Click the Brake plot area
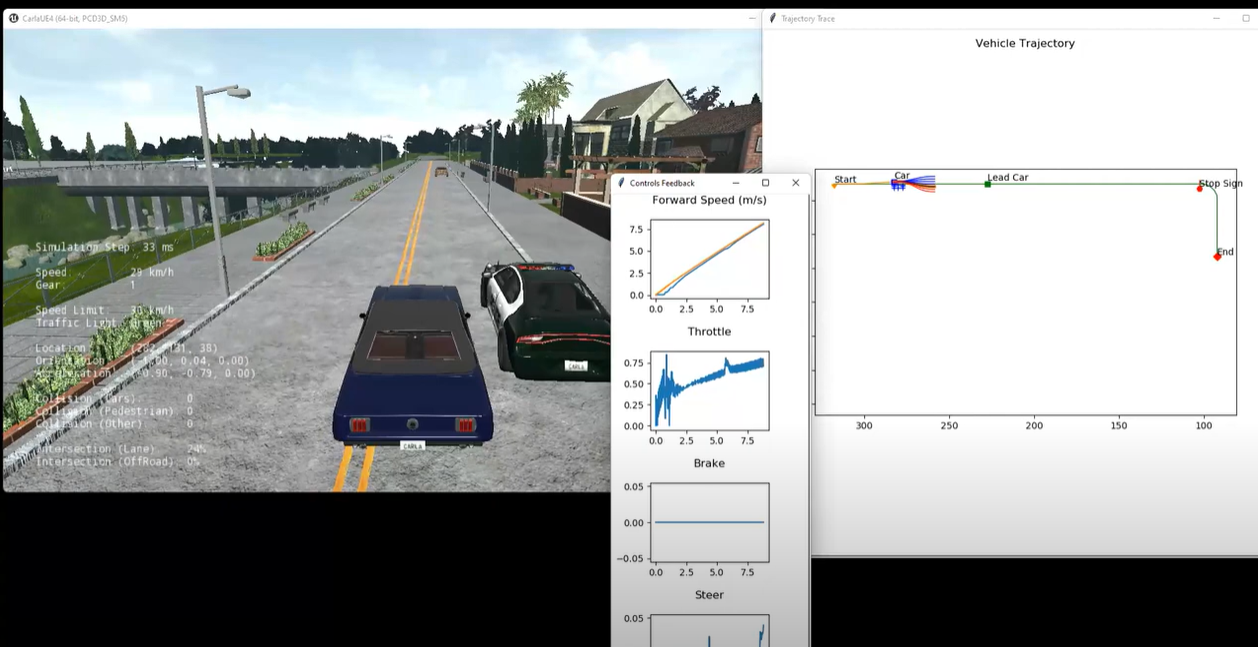This screenshot has height=647, width=1259. pos(709,522)
